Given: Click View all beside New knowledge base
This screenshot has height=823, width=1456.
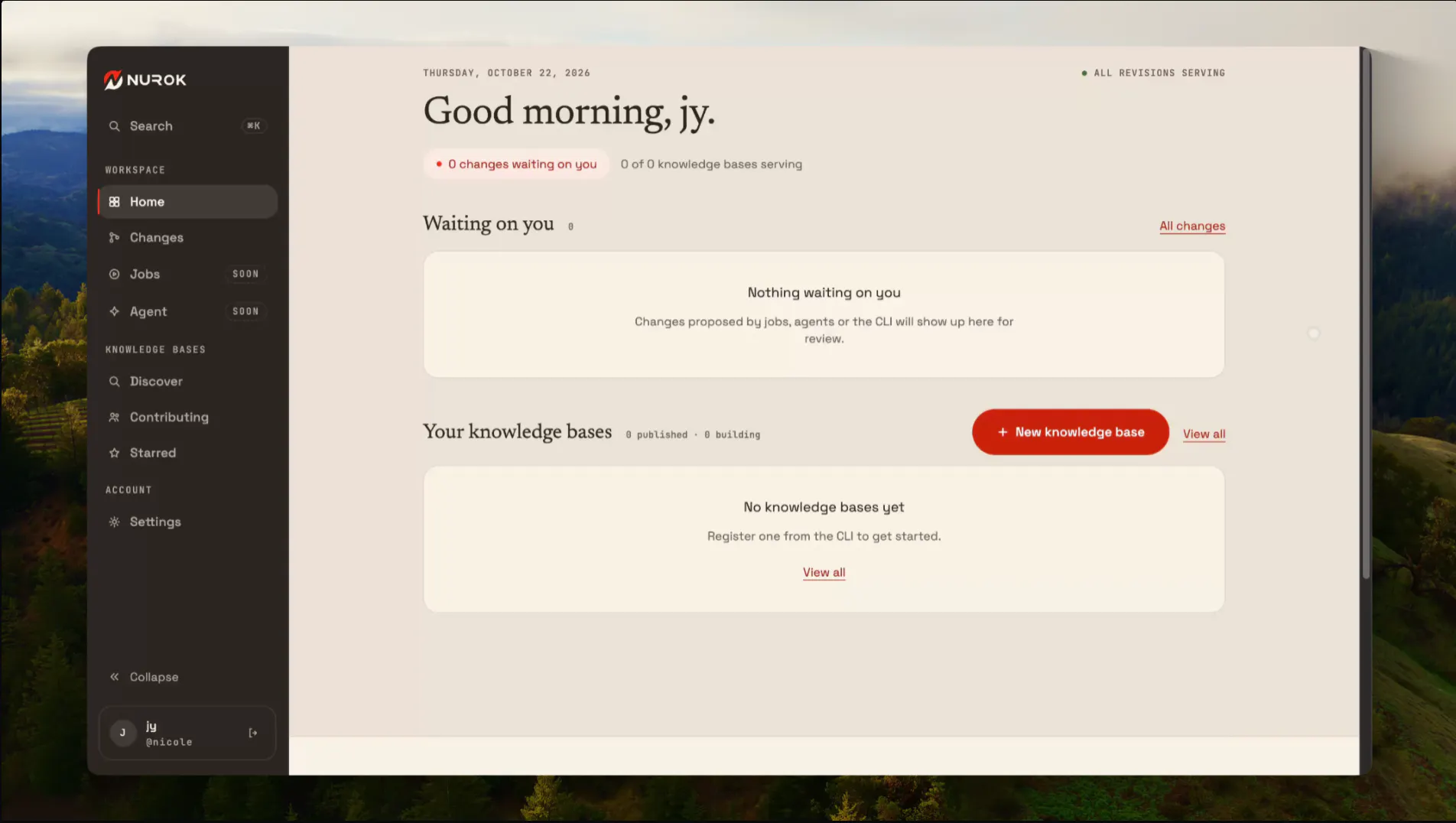Looking at the screenshot, I should tap(1204, 434).
